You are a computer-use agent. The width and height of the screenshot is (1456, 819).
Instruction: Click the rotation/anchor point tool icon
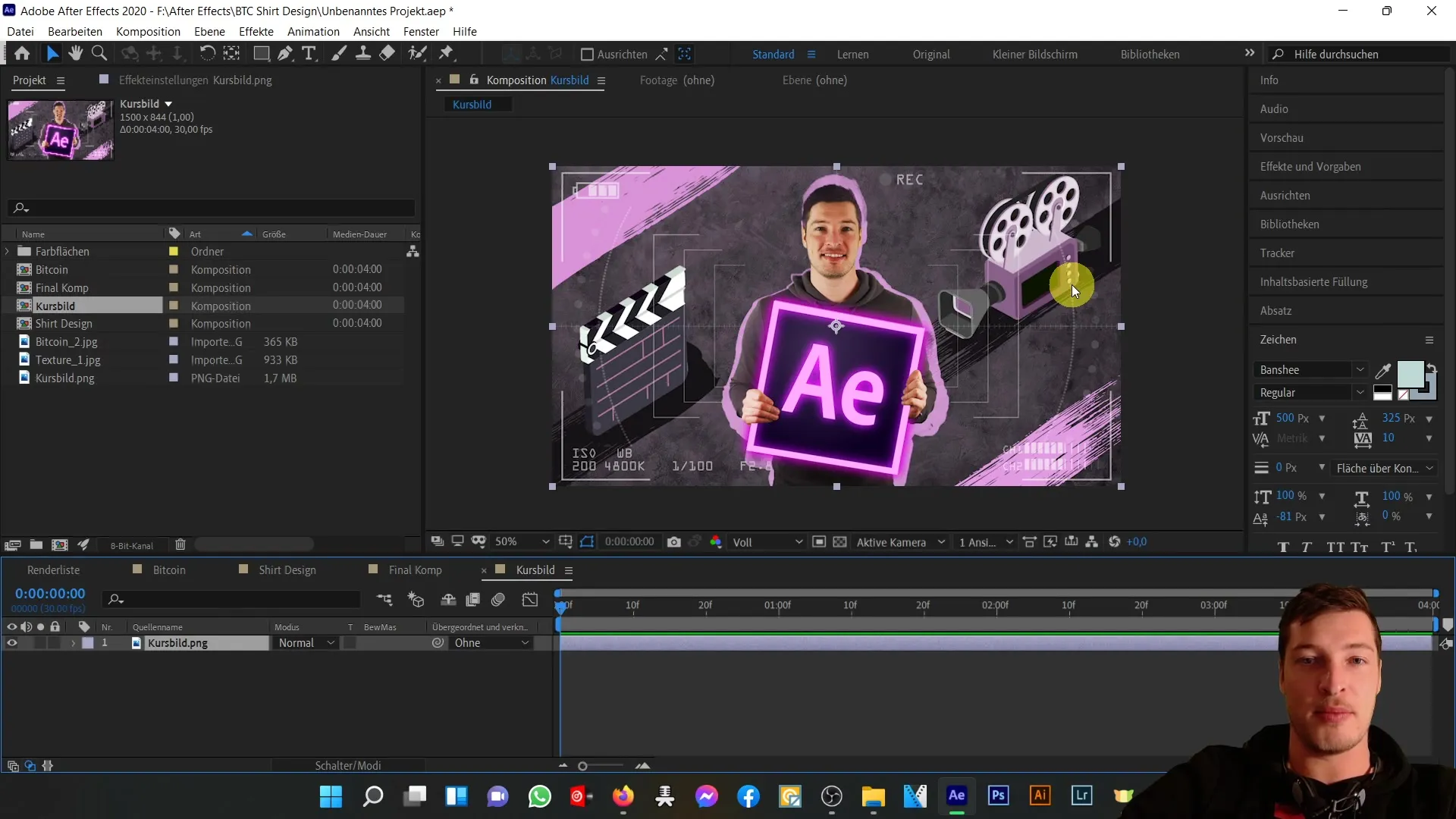(x=206, y=54)
